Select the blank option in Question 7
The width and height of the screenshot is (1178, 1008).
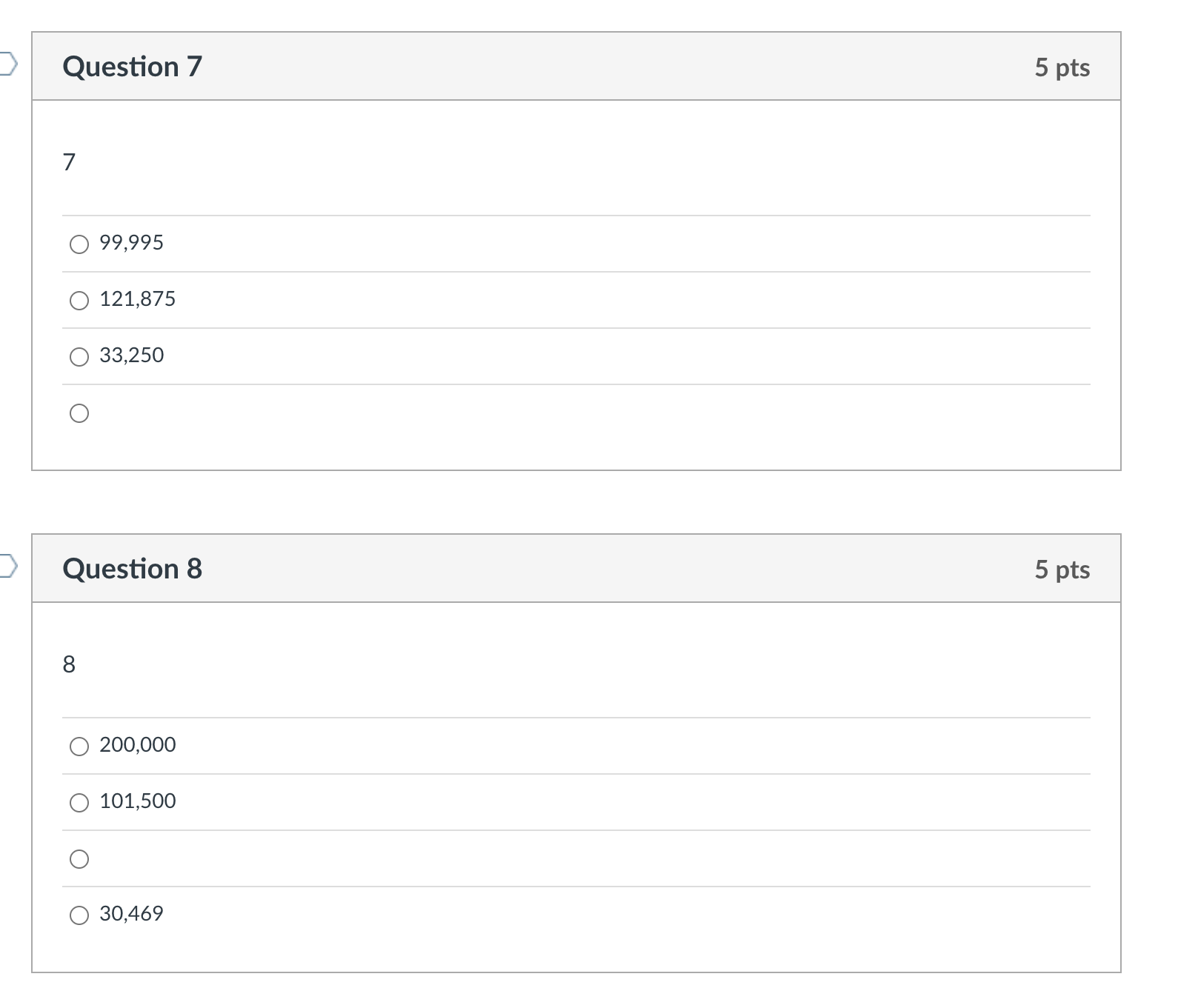79,413
